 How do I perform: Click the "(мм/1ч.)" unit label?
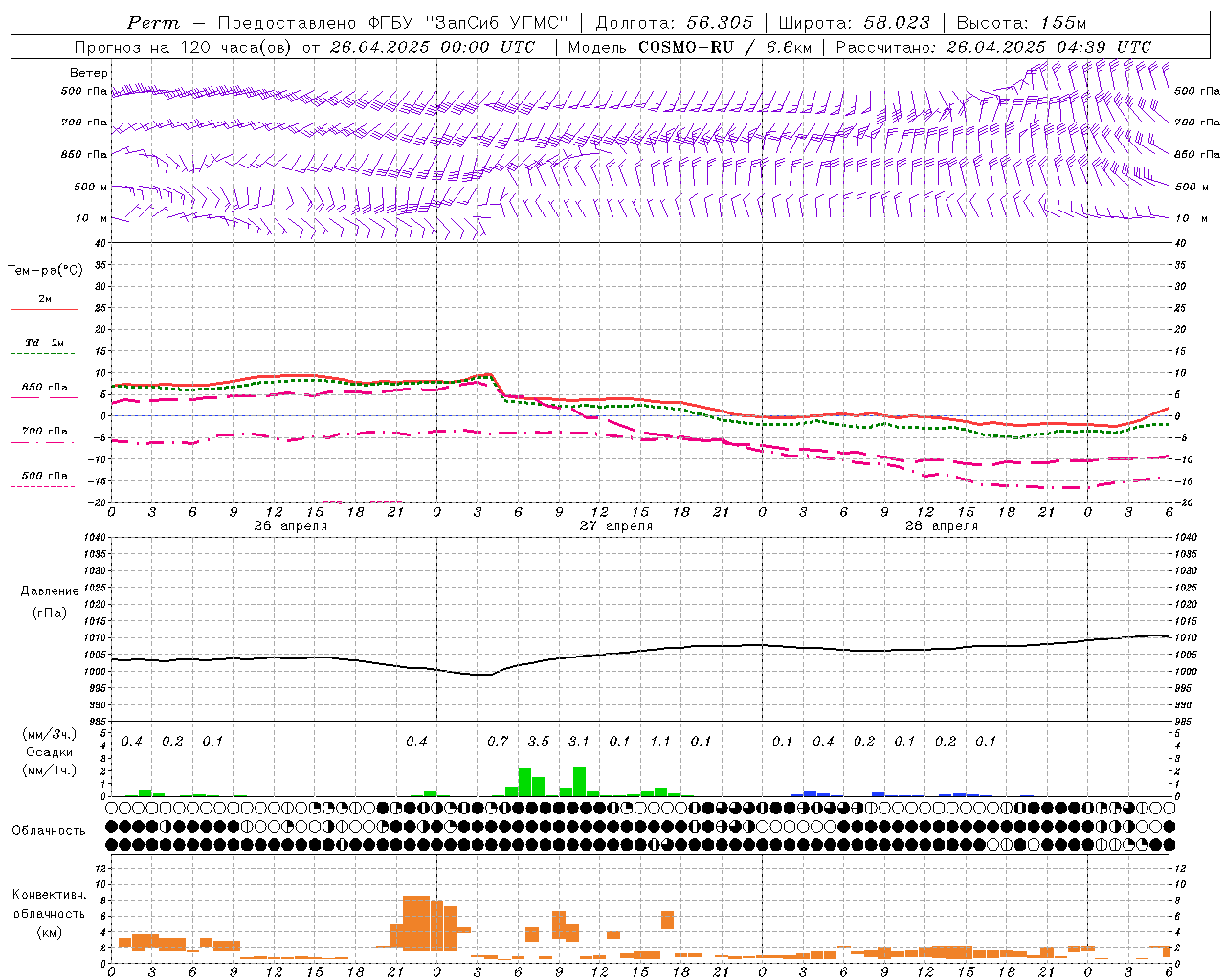point(50,771)
